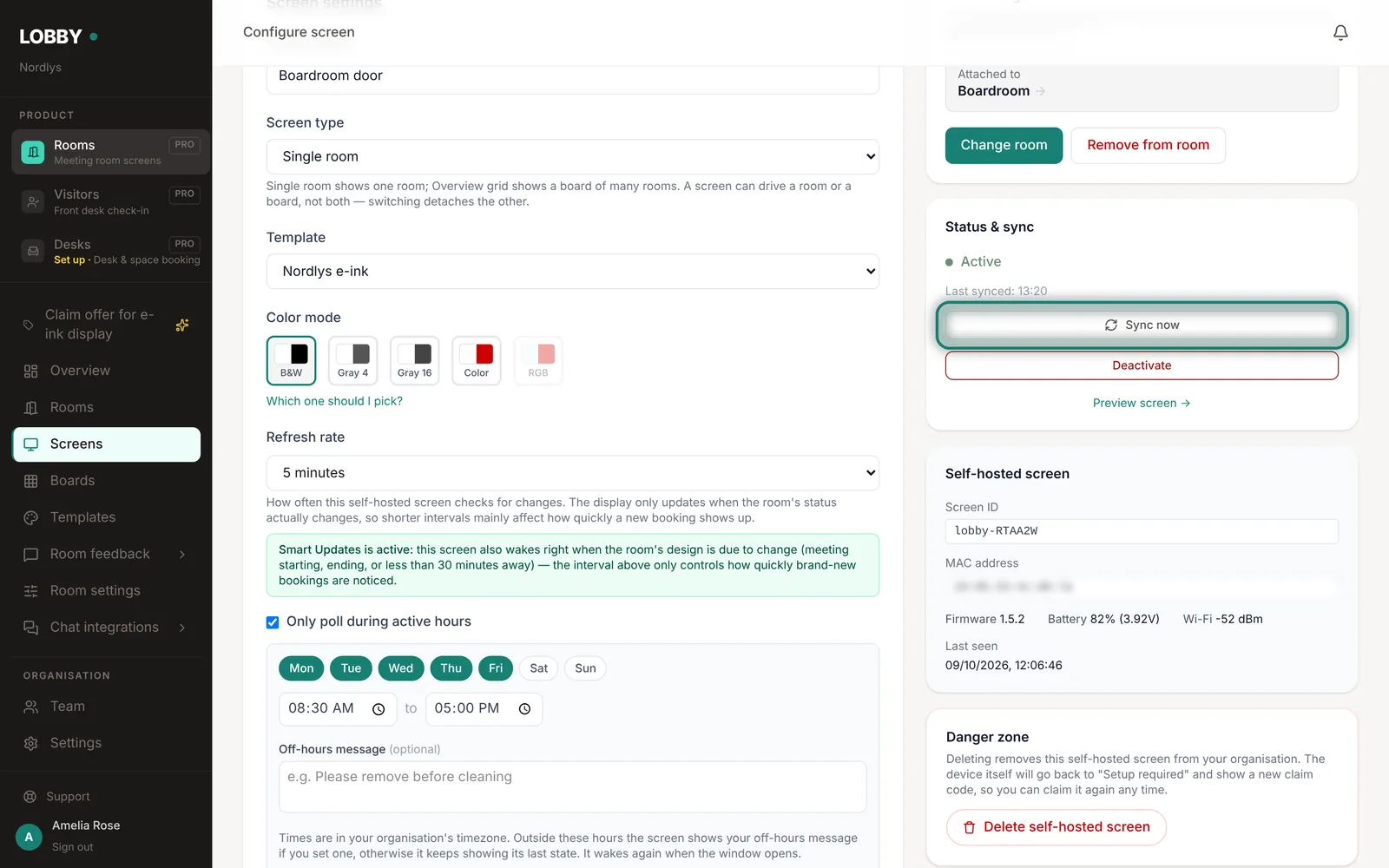This screenshot has height=868, width=1389.
Task: Select the Color color mode swatch
Action: (477, 360)
